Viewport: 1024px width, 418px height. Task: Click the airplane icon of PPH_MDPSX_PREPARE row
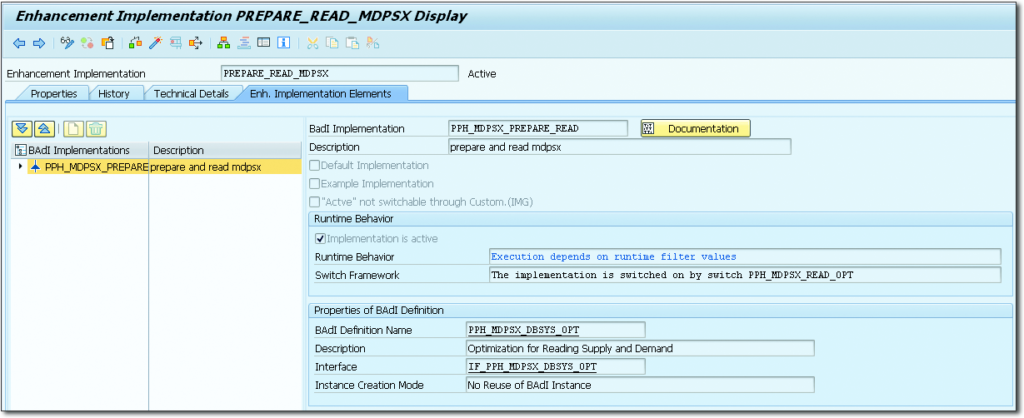click(35, 167)
